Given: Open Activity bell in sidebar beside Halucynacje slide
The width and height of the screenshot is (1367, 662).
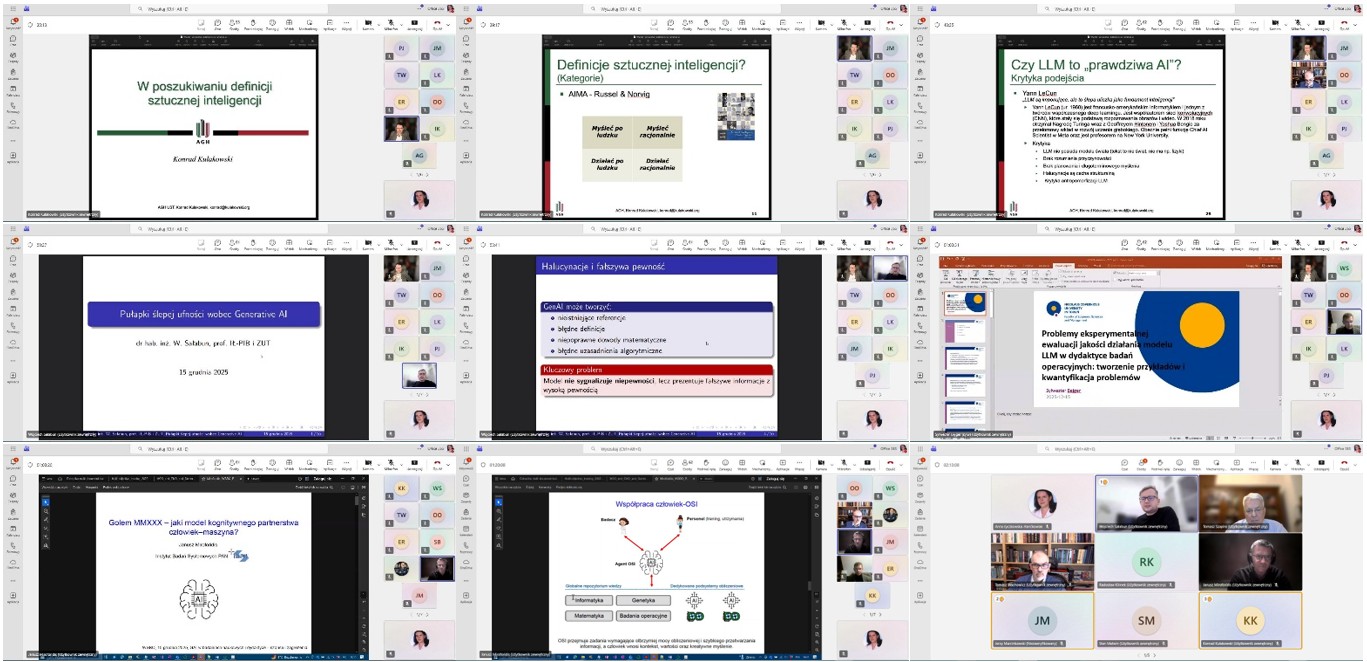Looking at the screenshot, I should (x=467, y=247).
